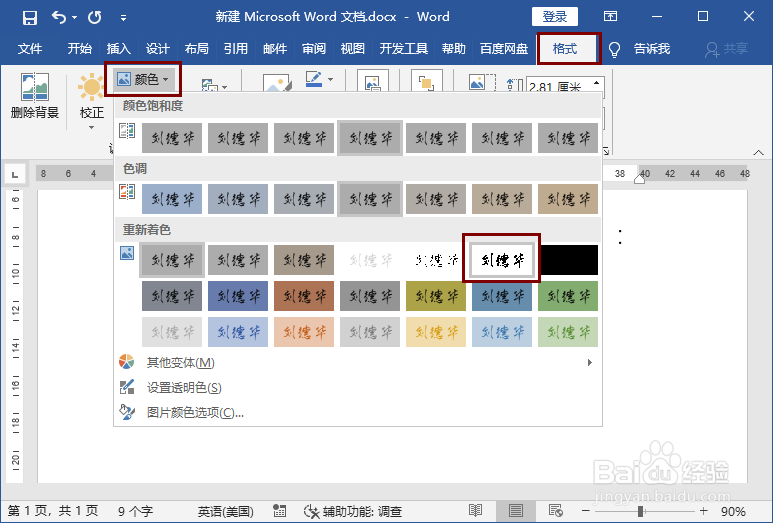Open the 校正 corrections dropdown
773x523 pixels.
pyautogui.click(x=91, y=101)
